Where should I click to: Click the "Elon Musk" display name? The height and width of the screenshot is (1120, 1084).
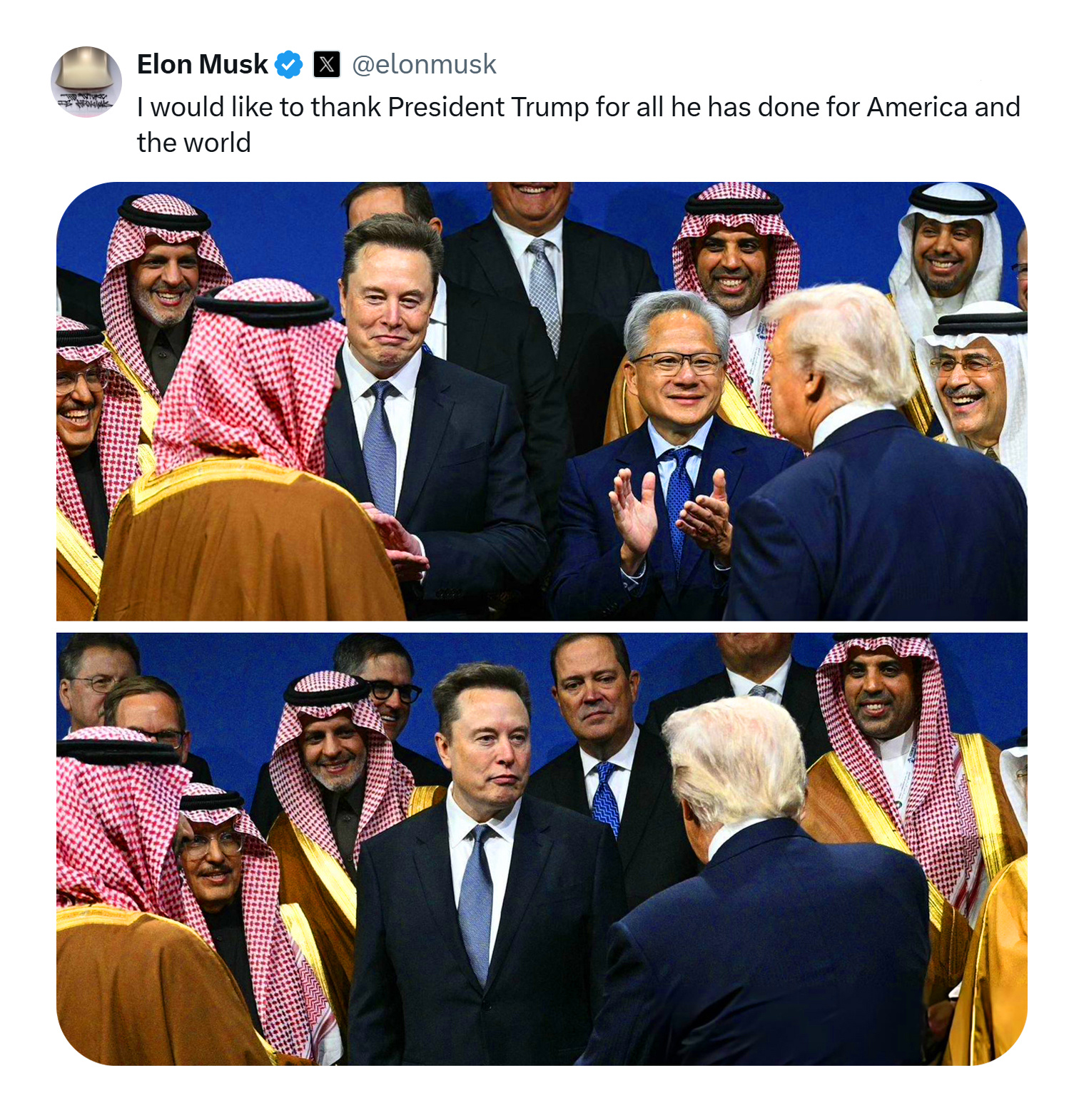[202, 65]
